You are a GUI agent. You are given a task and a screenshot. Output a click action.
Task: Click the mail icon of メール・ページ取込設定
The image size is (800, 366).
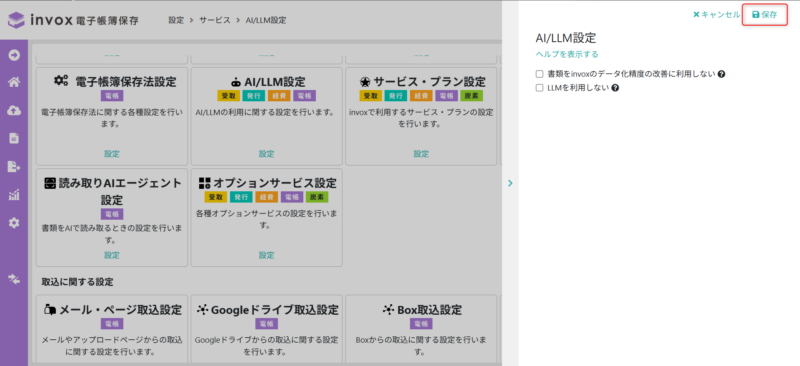point(50,309)
